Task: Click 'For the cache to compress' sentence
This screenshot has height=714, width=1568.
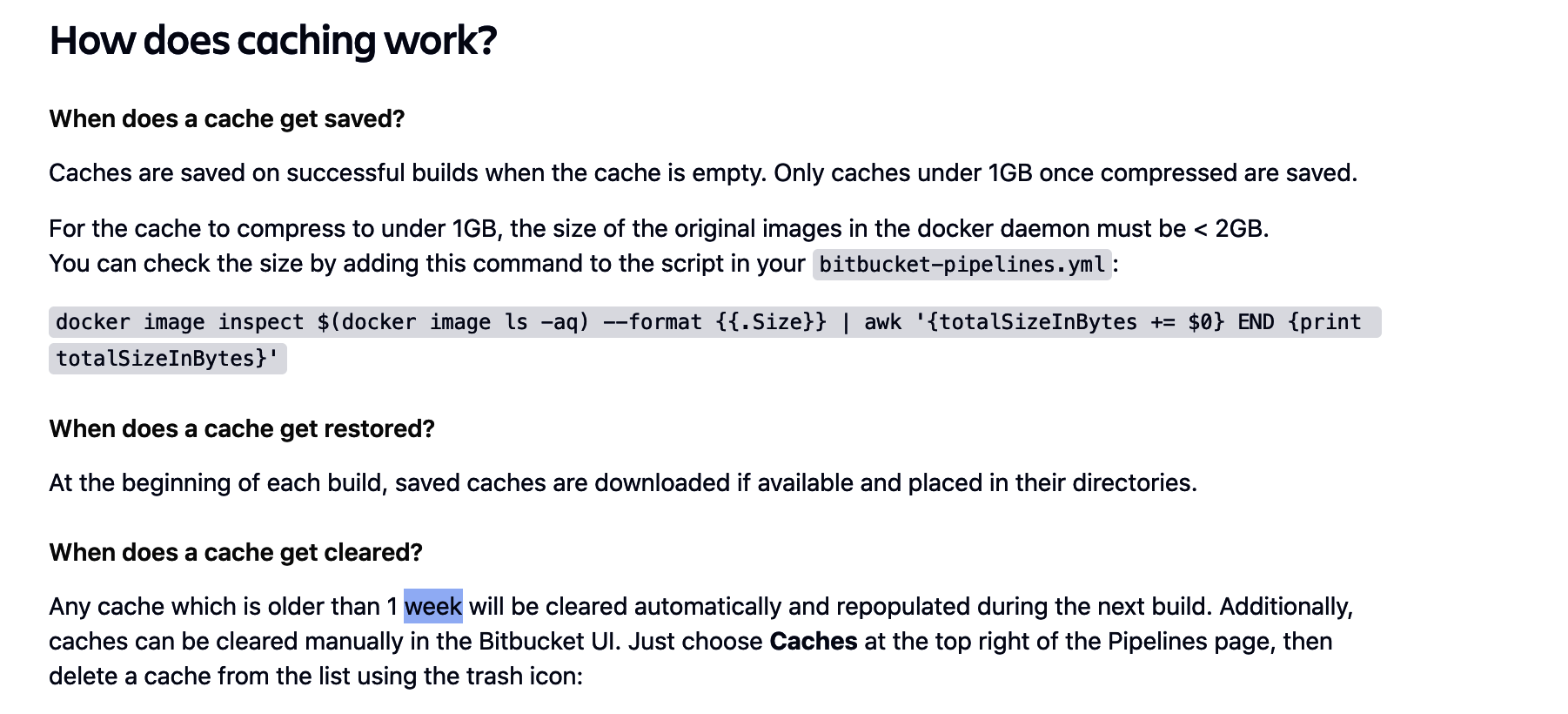Action: click(659, 229)
